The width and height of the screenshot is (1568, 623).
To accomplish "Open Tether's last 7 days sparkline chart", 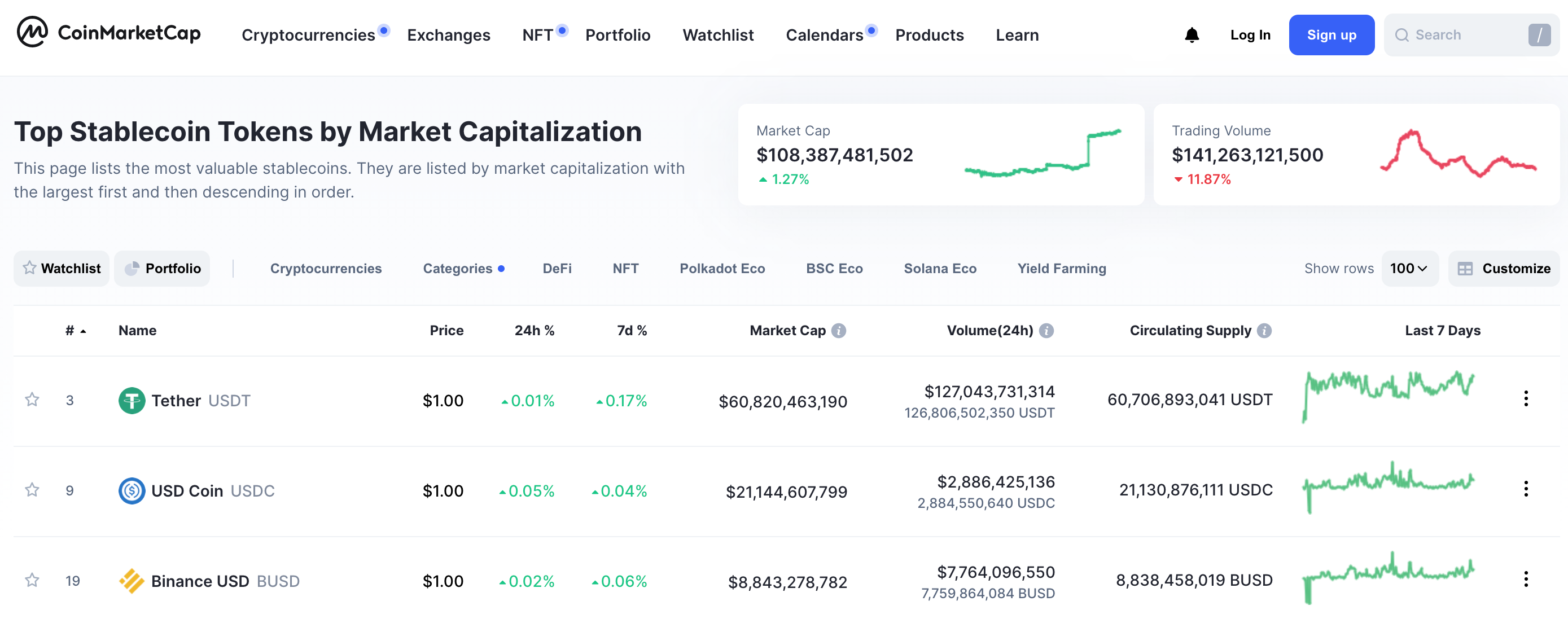I will [x=1388, y=396].
